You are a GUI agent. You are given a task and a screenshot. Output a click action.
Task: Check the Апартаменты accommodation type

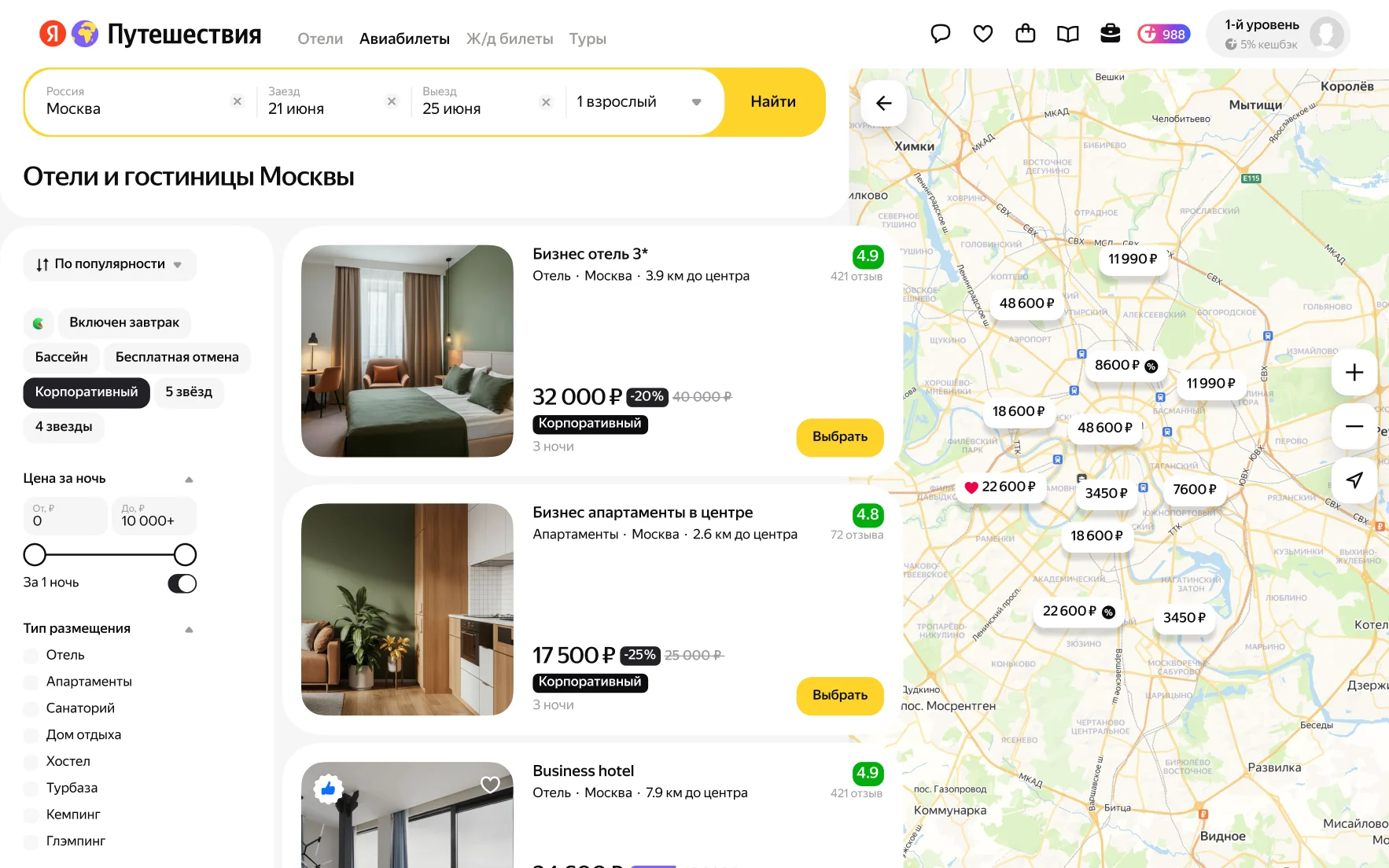[31, 682]
